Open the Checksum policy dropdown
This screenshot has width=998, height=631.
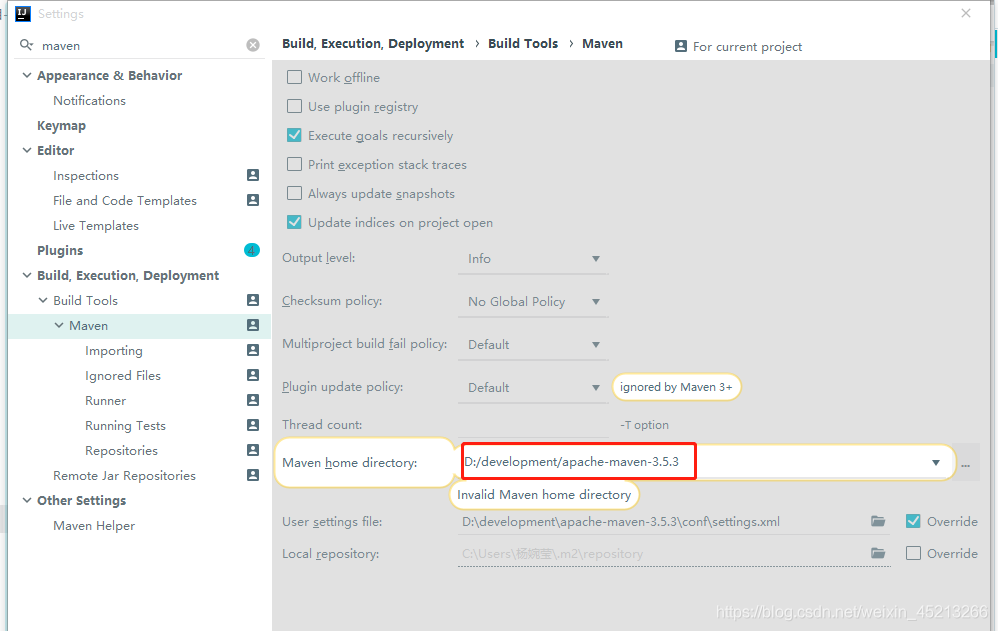533,302
